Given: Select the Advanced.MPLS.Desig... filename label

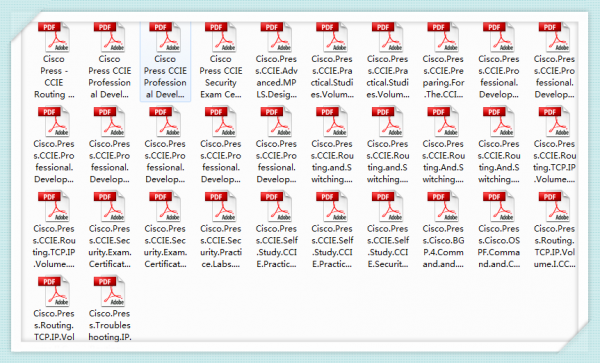Looking at the screenshot, I should 276,77.
